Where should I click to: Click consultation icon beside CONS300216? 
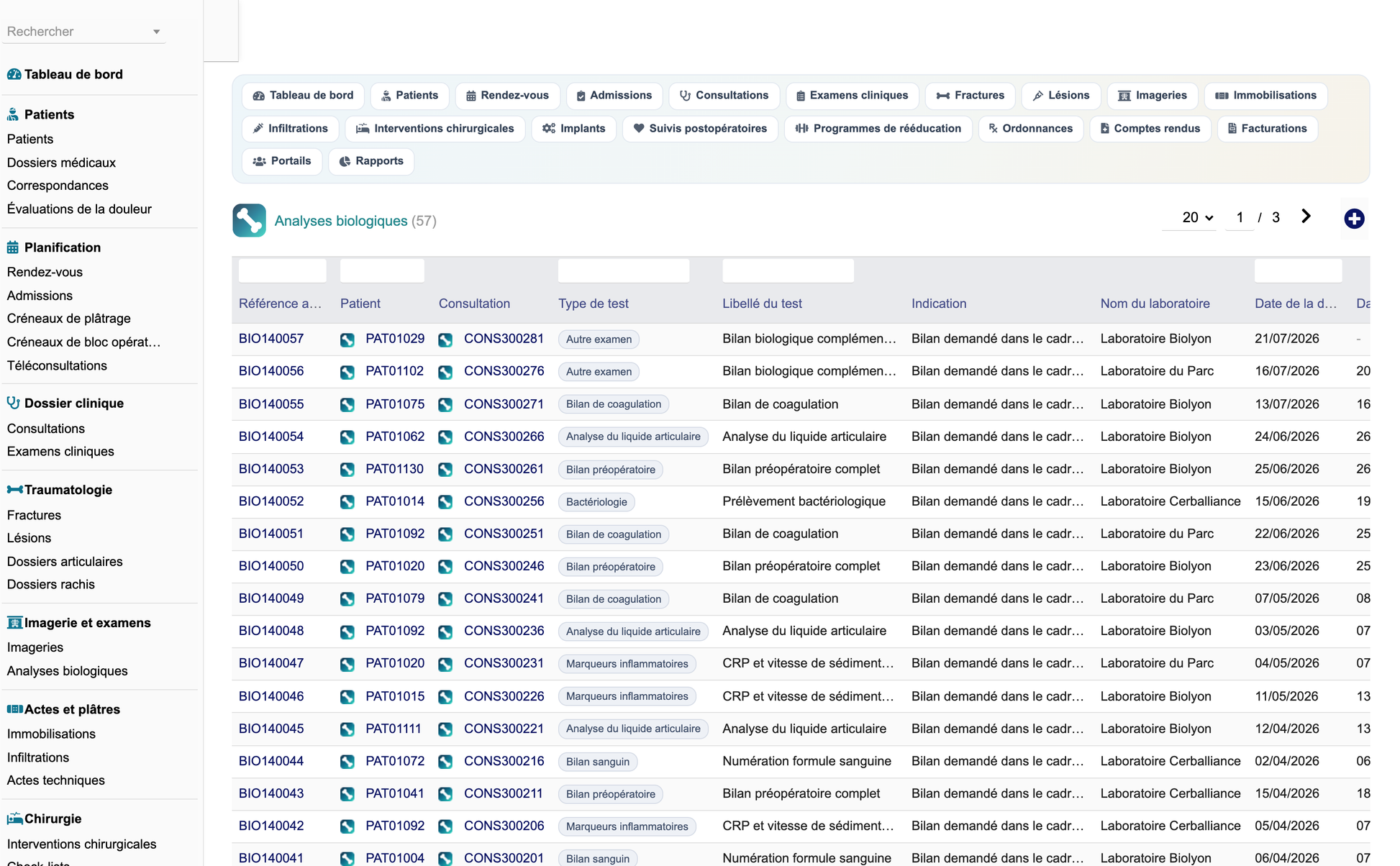[x=445, y=761]
